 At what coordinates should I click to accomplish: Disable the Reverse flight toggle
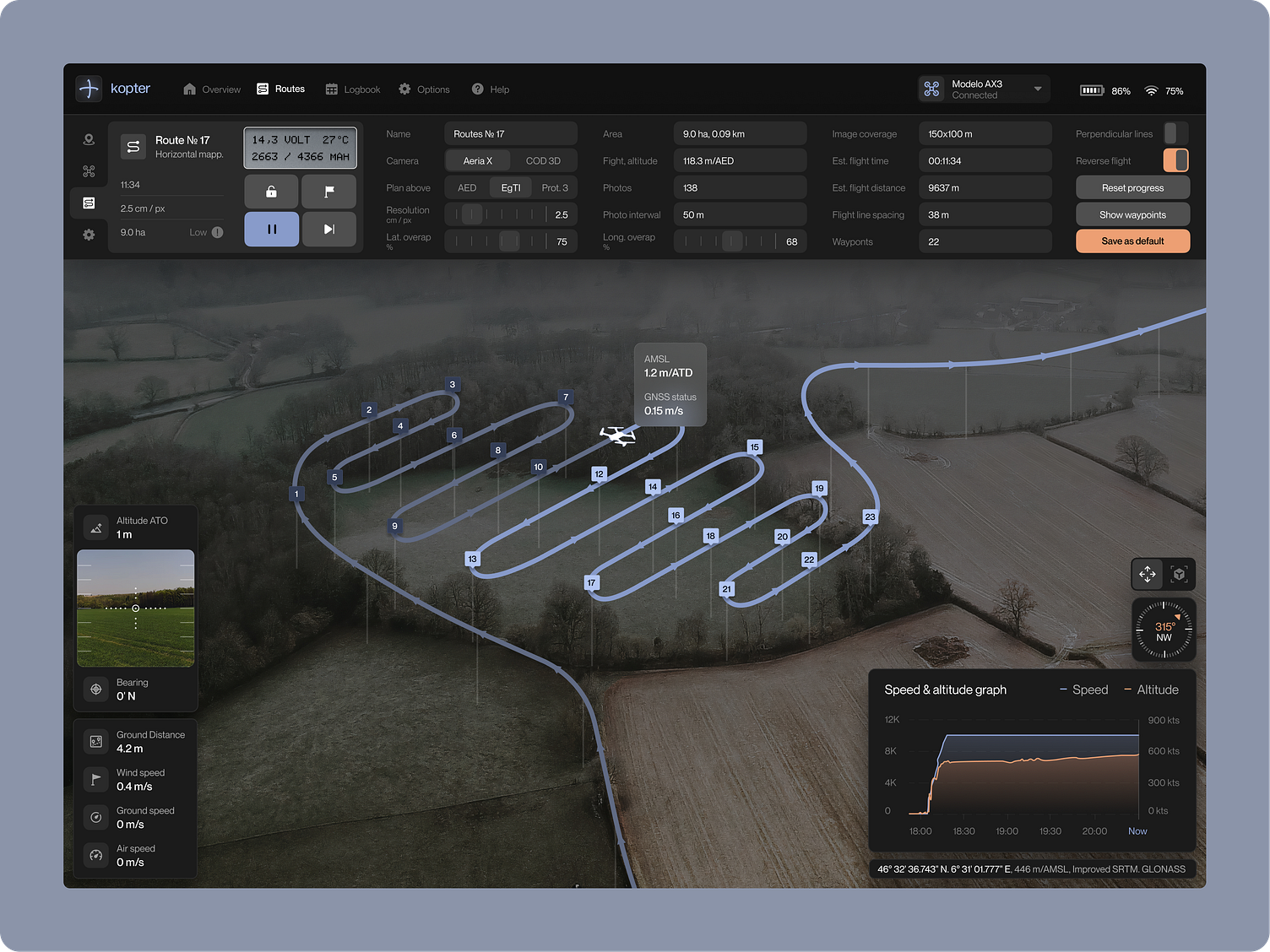click(1175, 160)
